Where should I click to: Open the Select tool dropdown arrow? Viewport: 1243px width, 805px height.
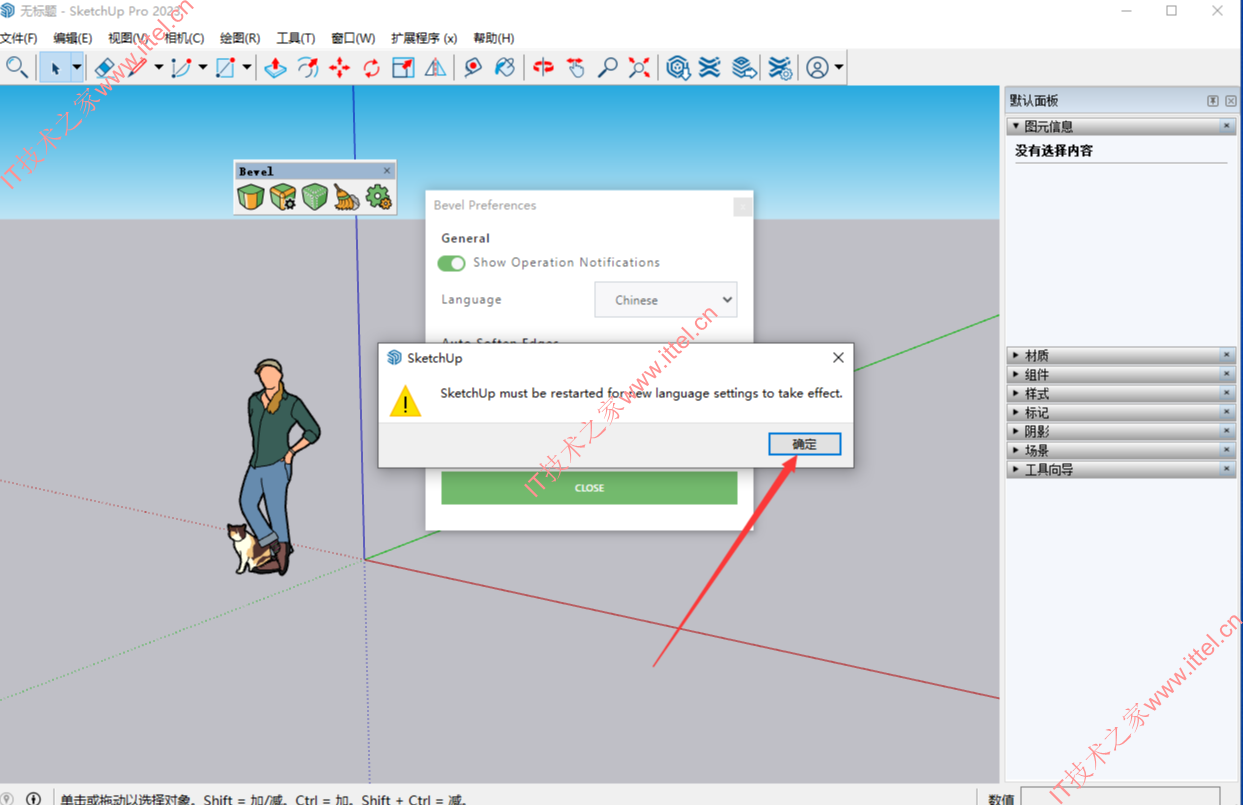(76, 67)
